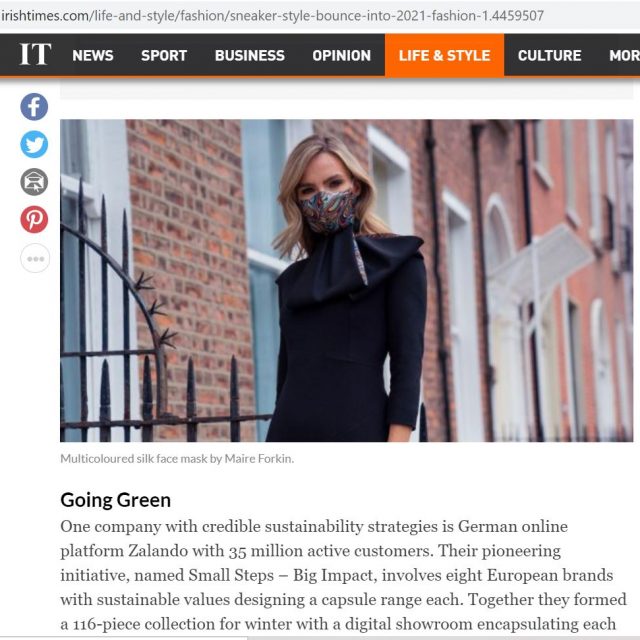Click the Irish Times IT logo
The width and height of the screenshot is (640, 640).
pyautogui.click(x=35, y=54)
